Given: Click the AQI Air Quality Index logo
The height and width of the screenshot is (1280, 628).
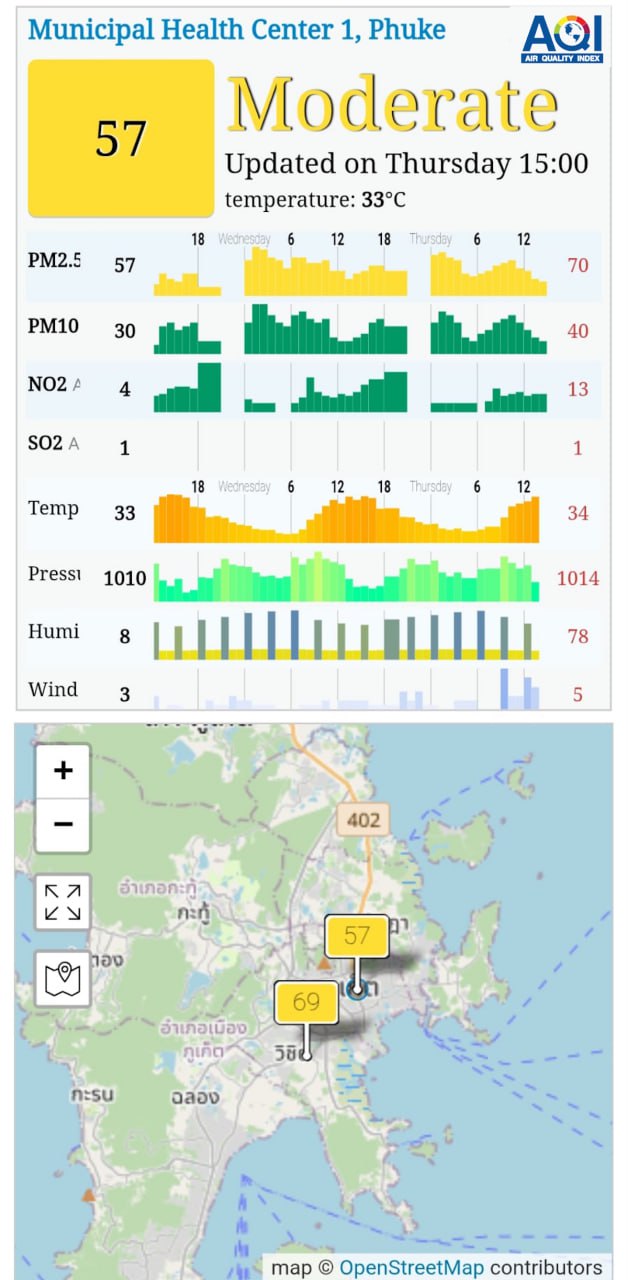Looking at the screenshot, I should tap(562, 38).
